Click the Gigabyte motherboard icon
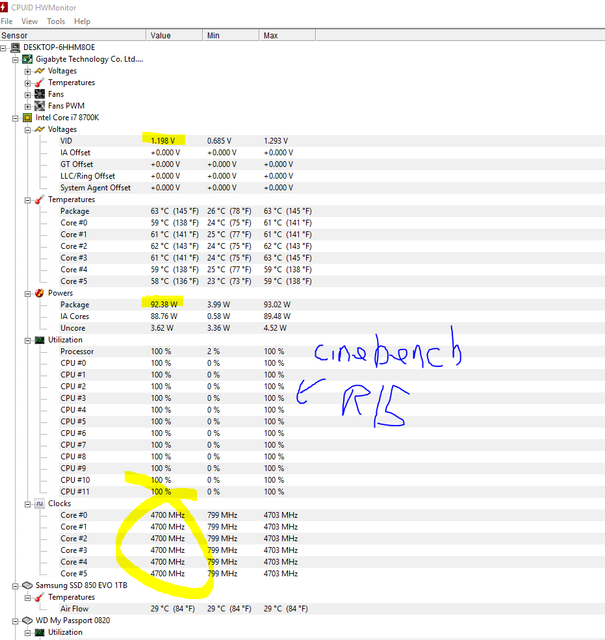605x640 pixels. [27, 60]
